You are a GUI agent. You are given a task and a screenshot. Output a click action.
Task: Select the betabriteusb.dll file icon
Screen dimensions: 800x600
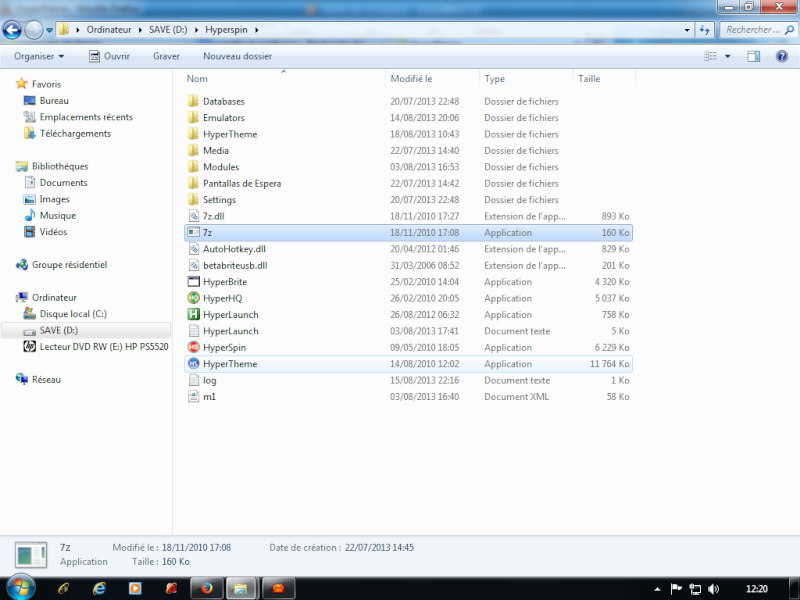pyautogui.click(x=193, y=265)
